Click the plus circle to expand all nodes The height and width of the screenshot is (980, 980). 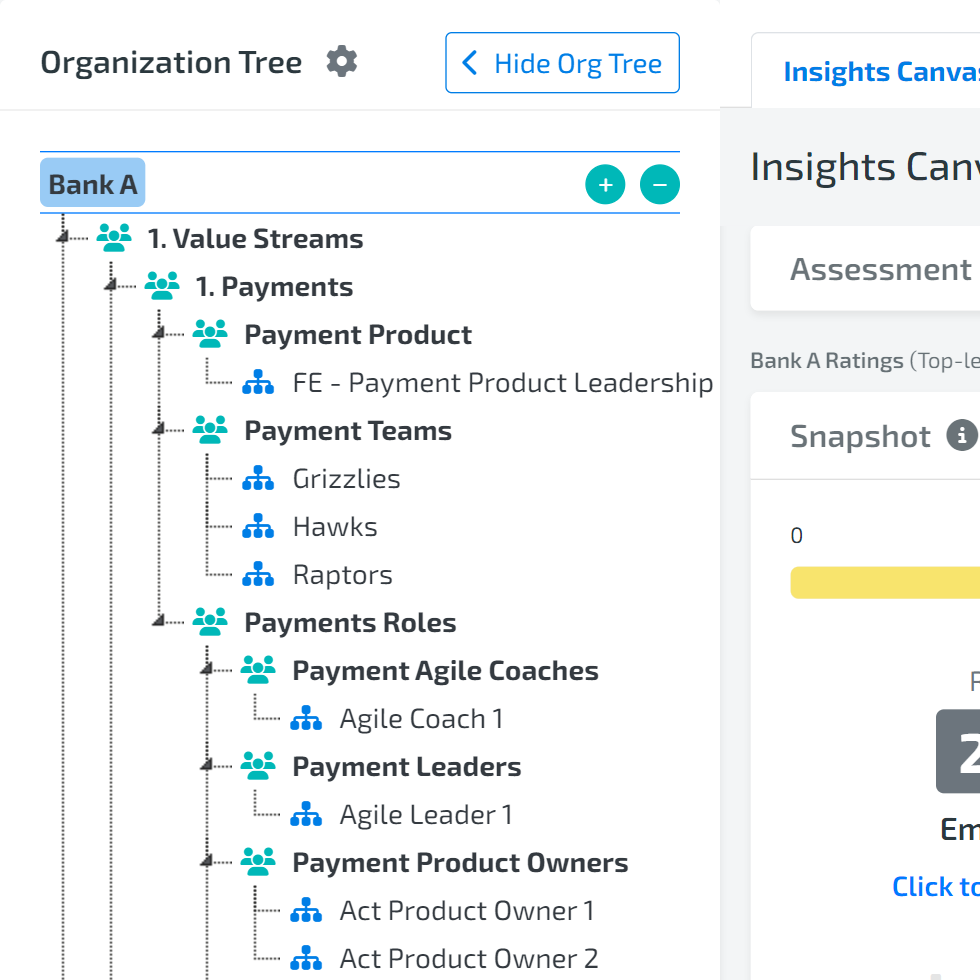(x=604, y=184)
